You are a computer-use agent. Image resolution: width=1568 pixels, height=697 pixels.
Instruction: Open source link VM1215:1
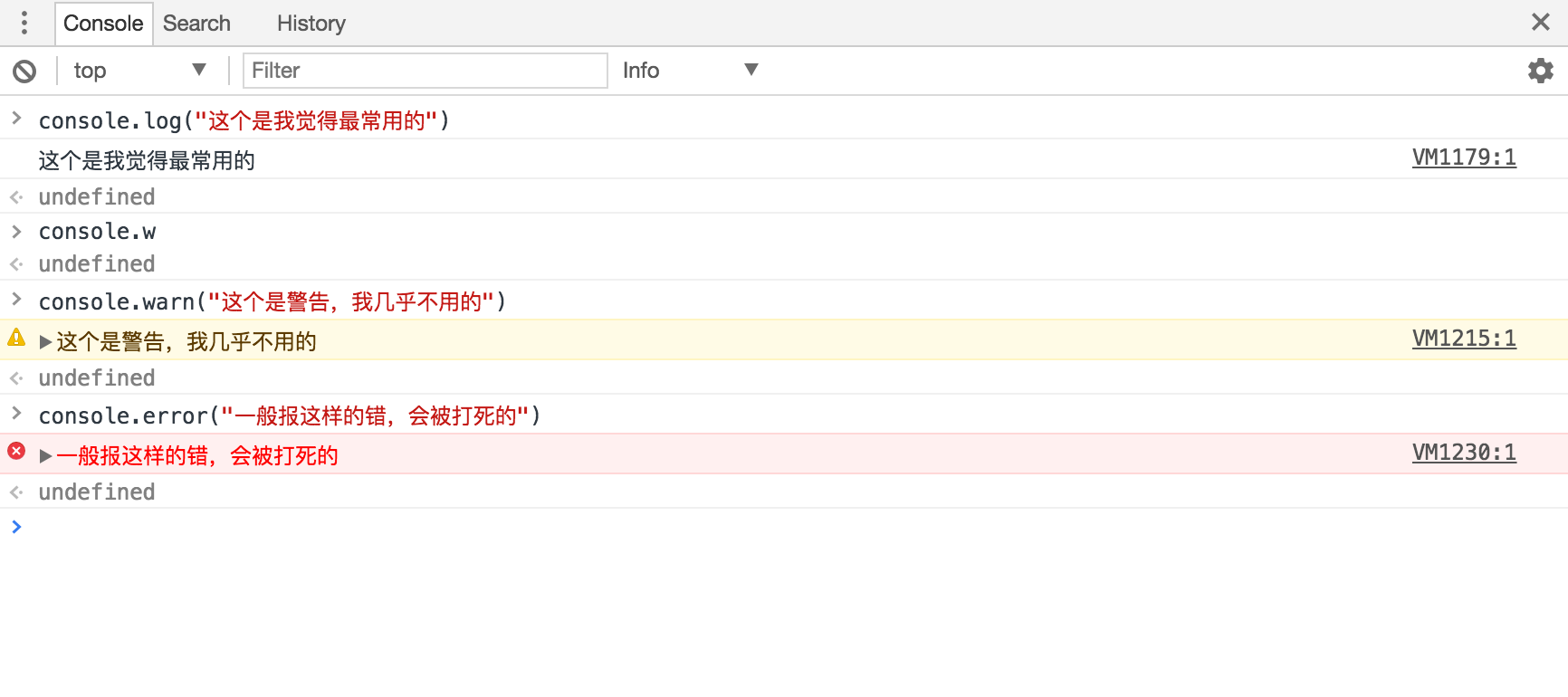click(x=1464, y=339)
